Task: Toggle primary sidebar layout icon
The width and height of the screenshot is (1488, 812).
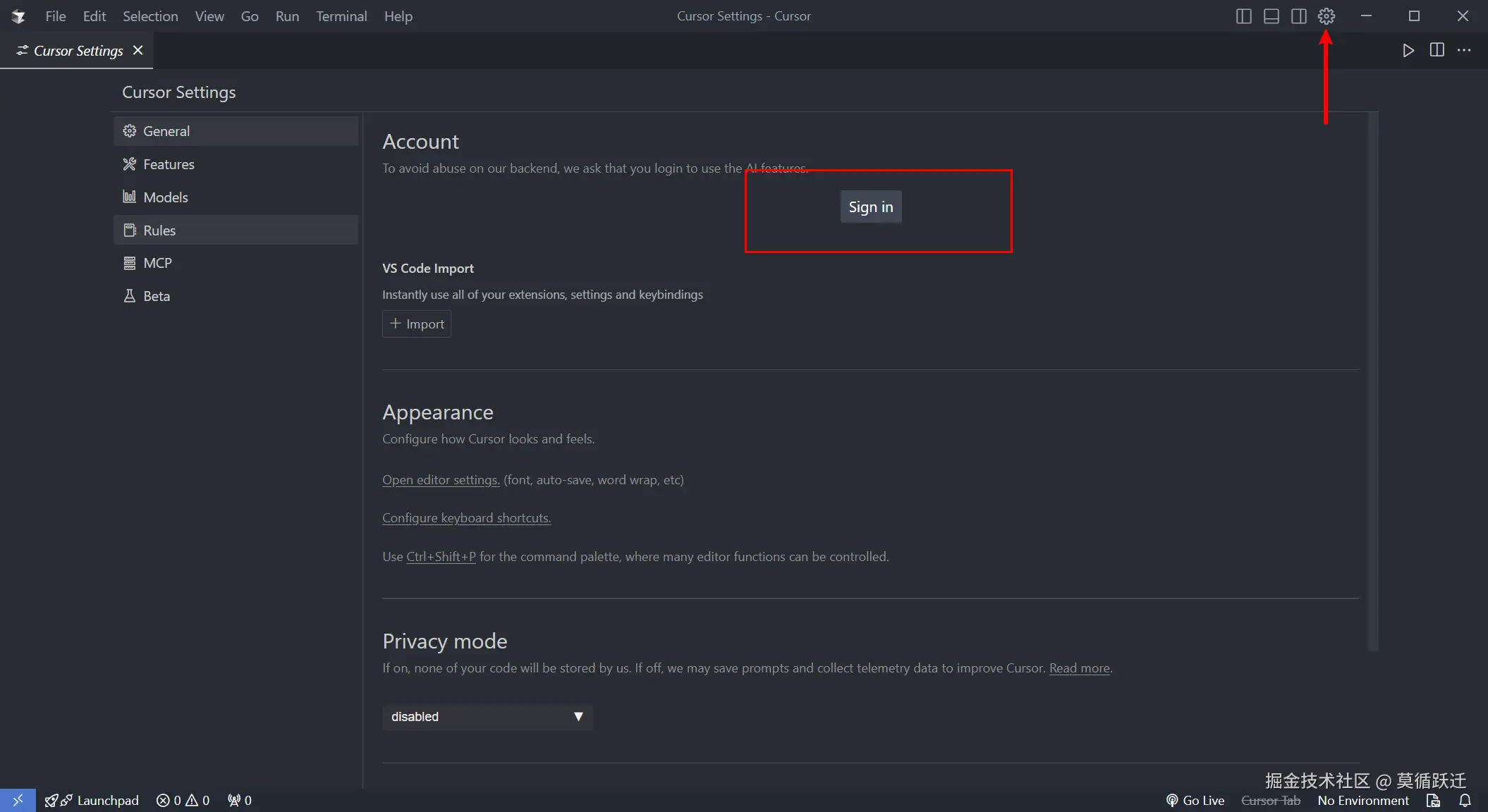Action: point(1243,16)
